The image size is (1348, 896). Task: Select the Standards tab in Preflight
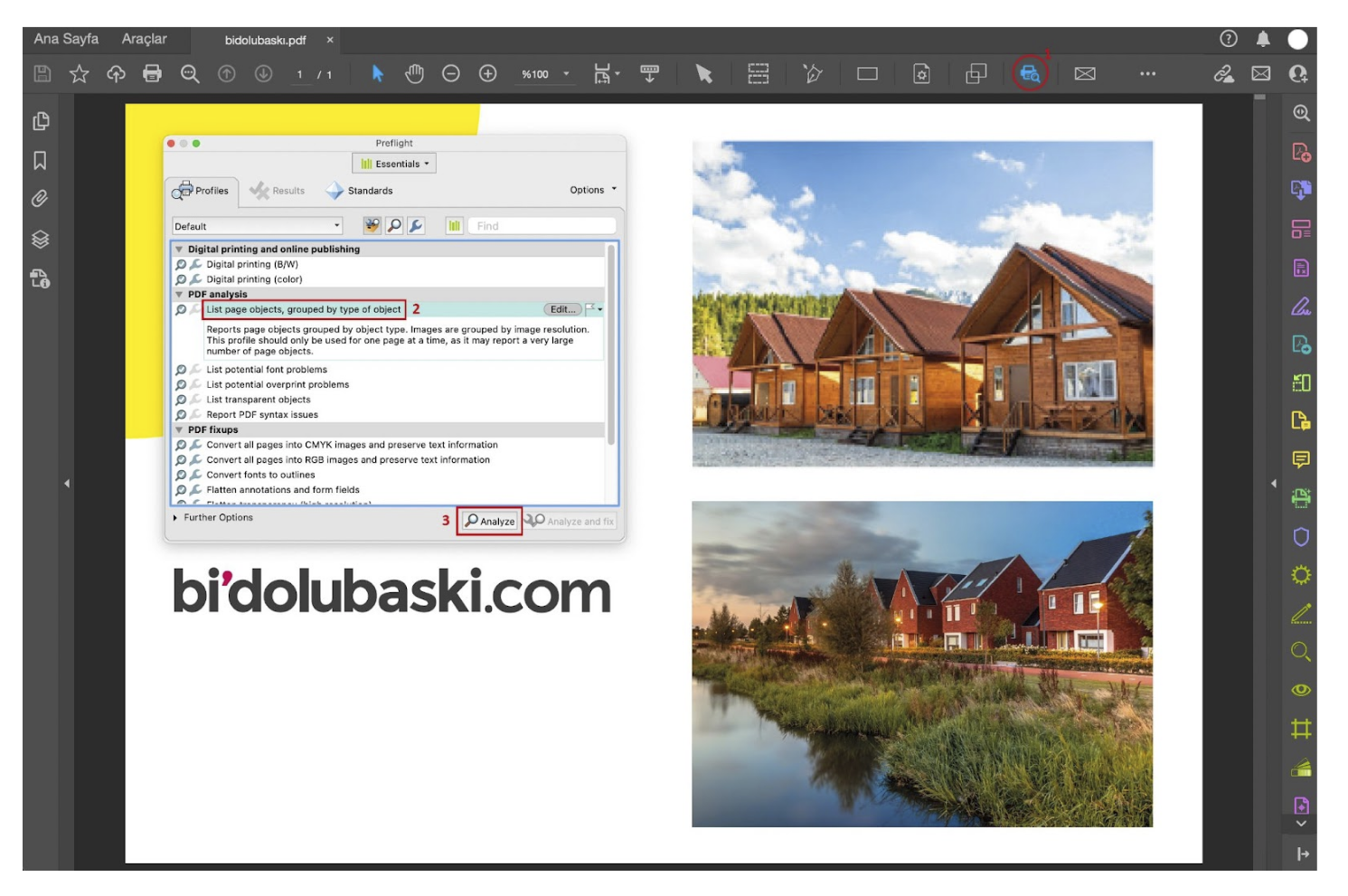coord(360,191)
